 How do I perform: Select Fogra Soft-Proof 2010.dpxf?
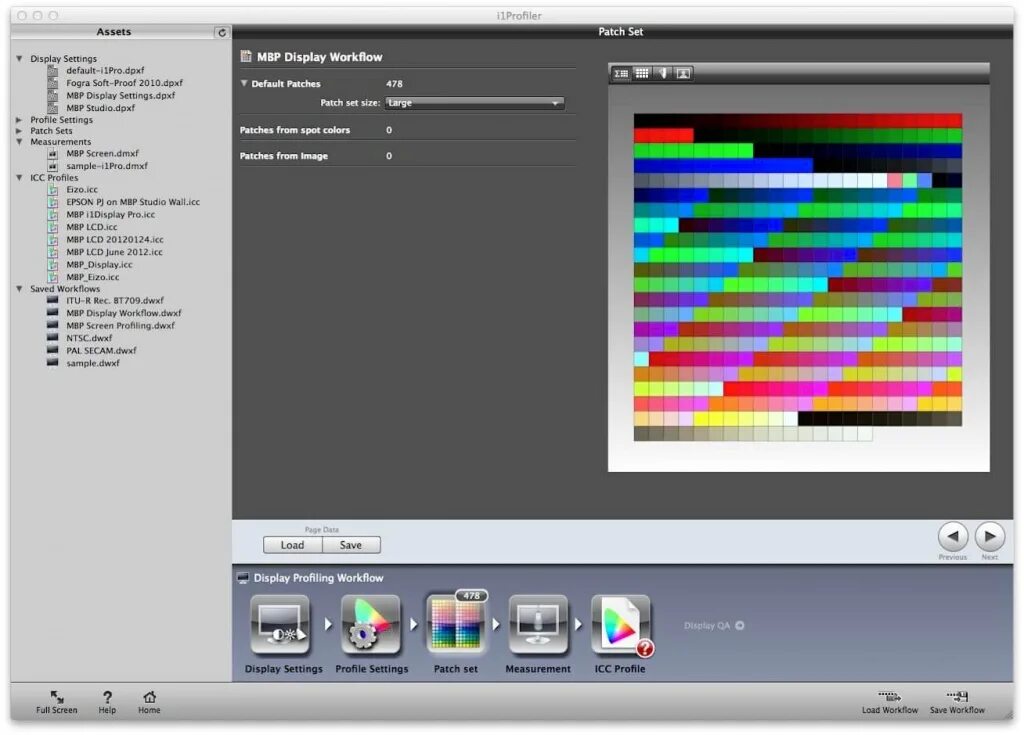click(x=124, y=83)
